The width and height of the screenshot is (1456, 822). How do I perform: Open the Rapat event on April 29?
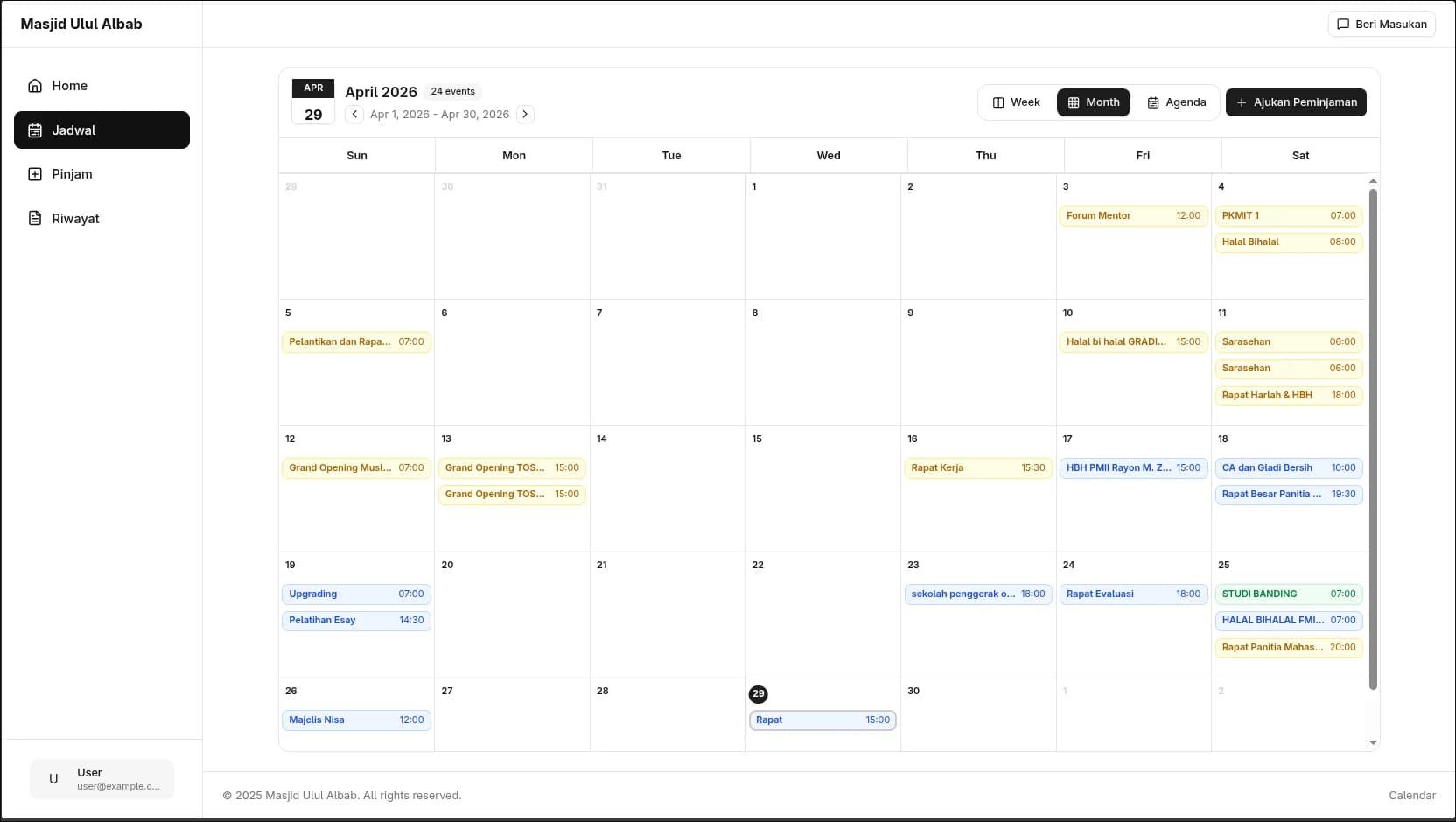click(822, 720)
